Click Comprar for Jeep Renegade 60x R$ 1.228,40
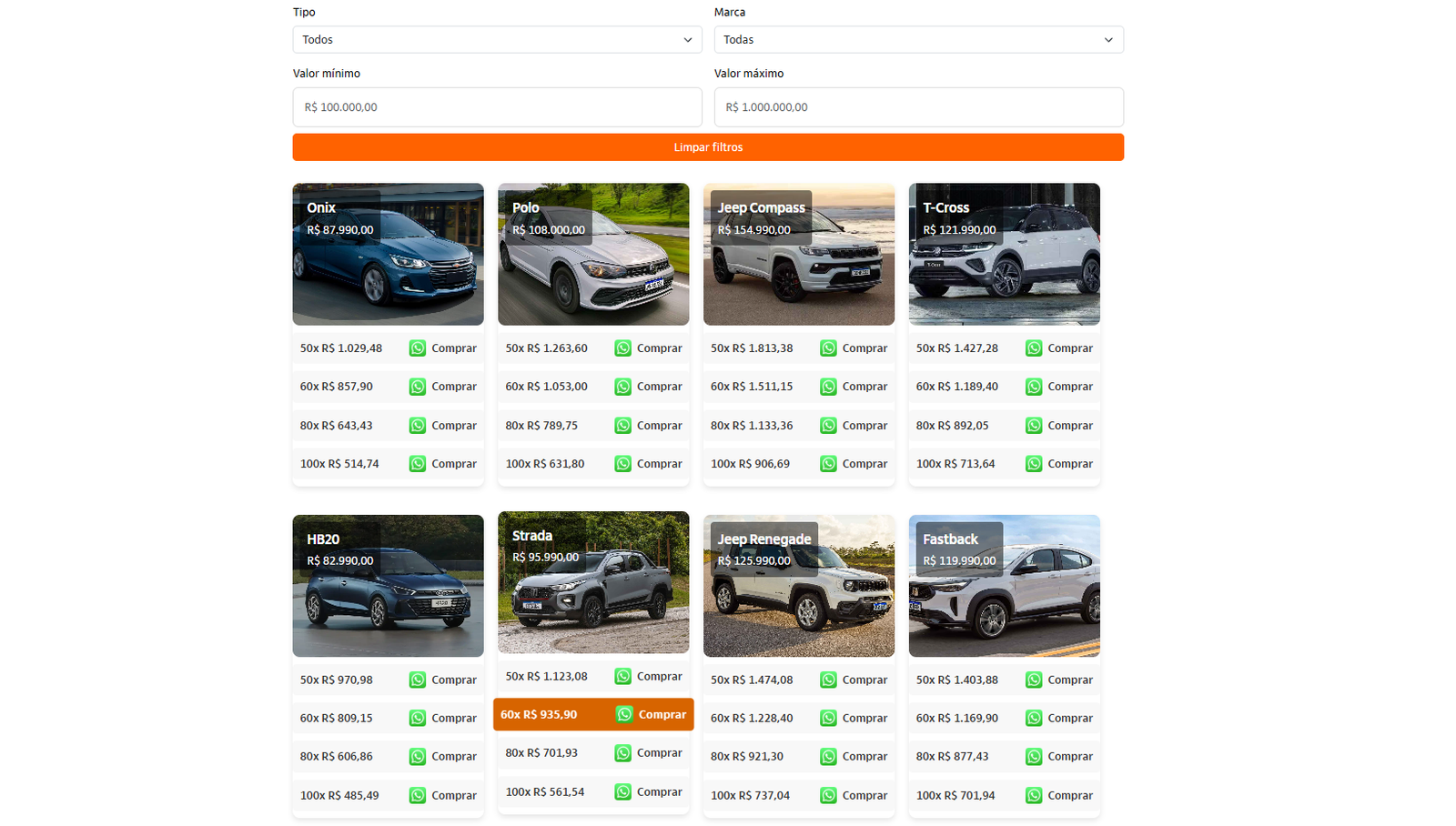This screenshot has height=826, width=1456. (864, 719)
